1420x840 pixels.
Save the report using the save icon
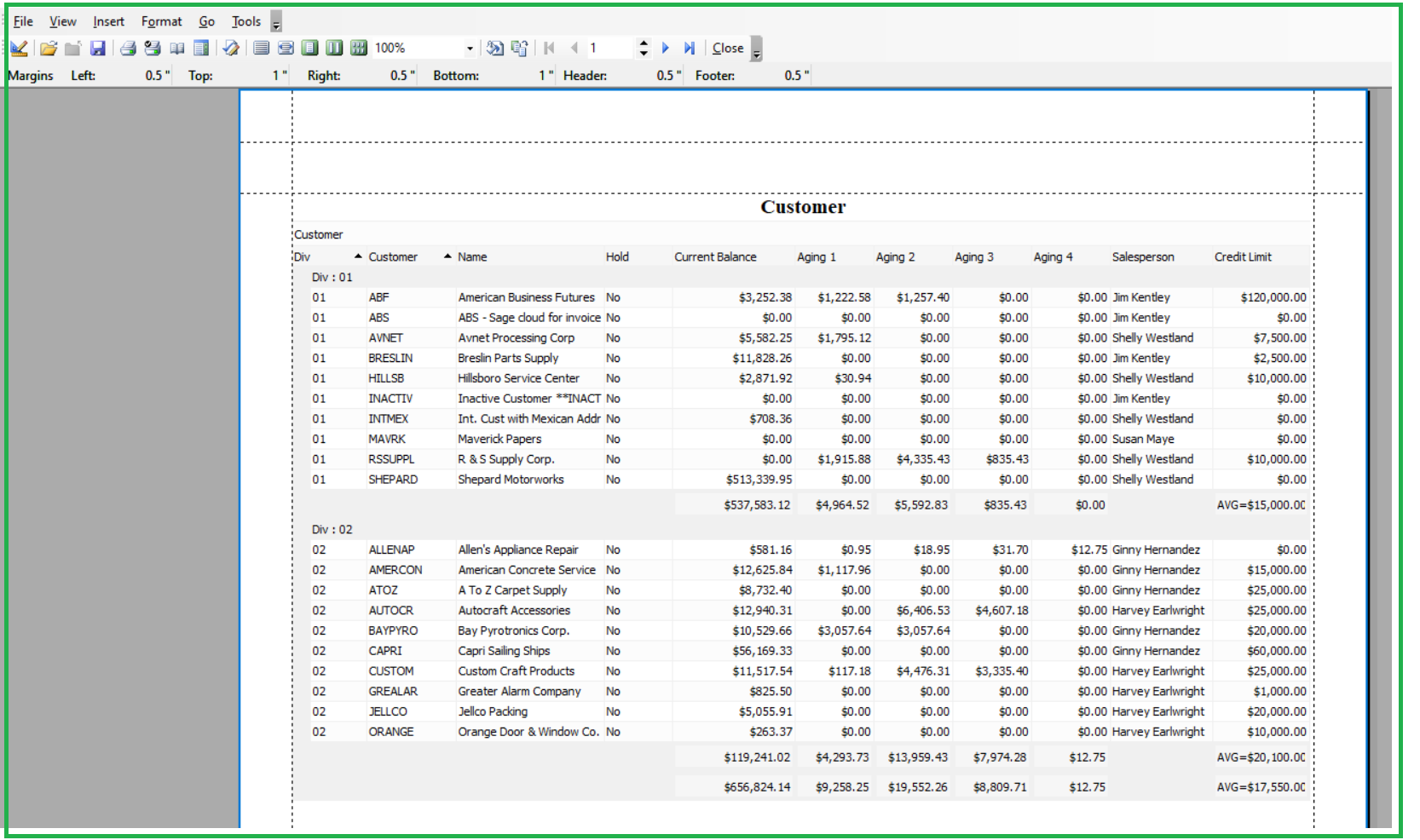pyautogui.click(x=98, y=48)
